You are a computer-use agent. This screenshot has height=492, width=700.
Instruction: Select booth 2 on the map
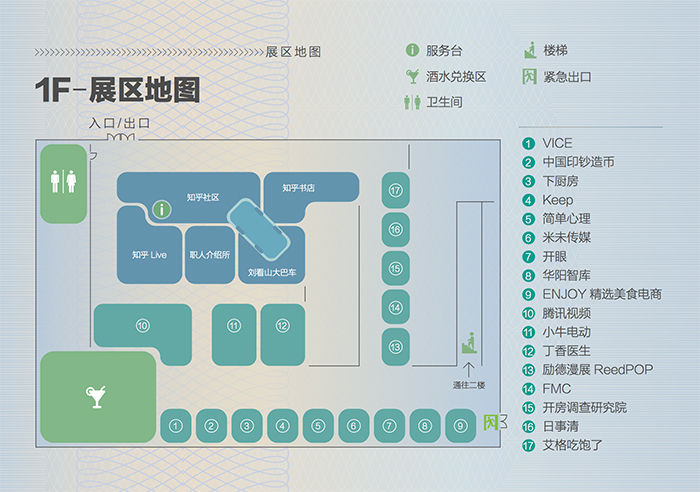pos(211,426)
